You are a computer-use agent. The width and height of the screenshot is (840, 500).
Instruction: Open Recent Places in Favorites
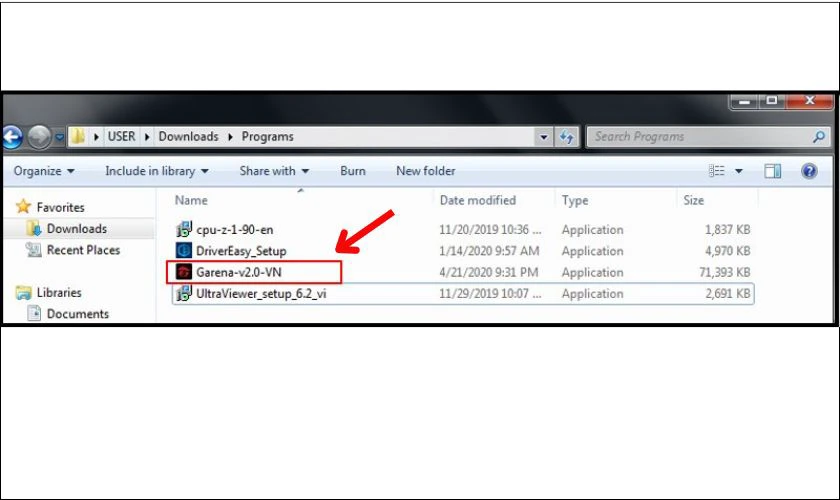83,250
